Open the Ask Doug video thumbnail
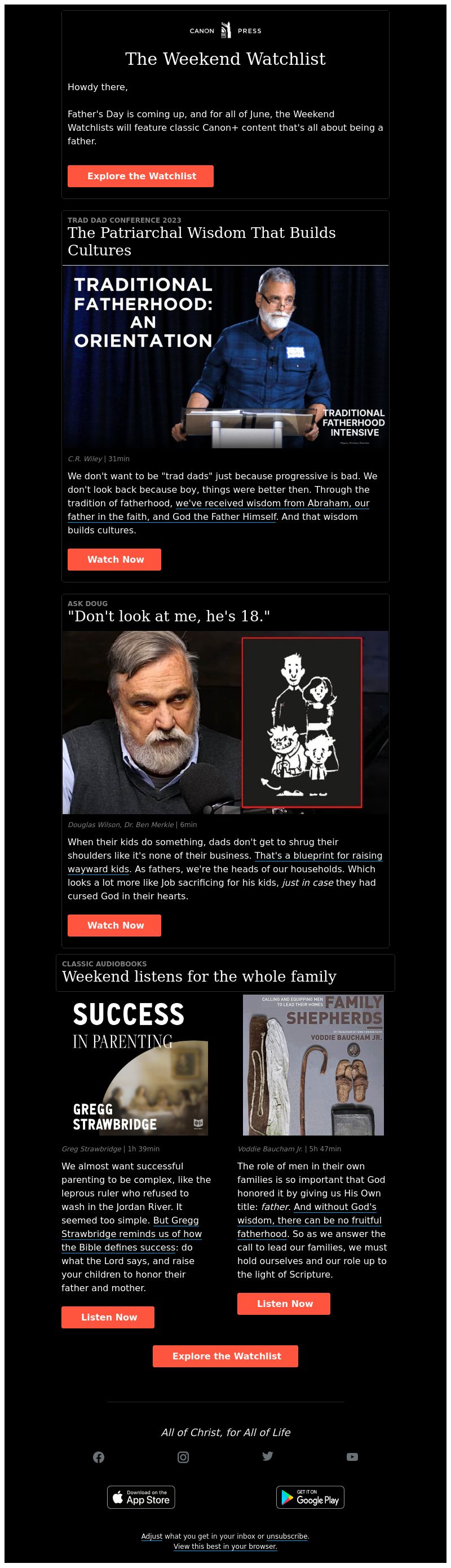This screenshot has height=1568, width=451. [x=225, y=722]
